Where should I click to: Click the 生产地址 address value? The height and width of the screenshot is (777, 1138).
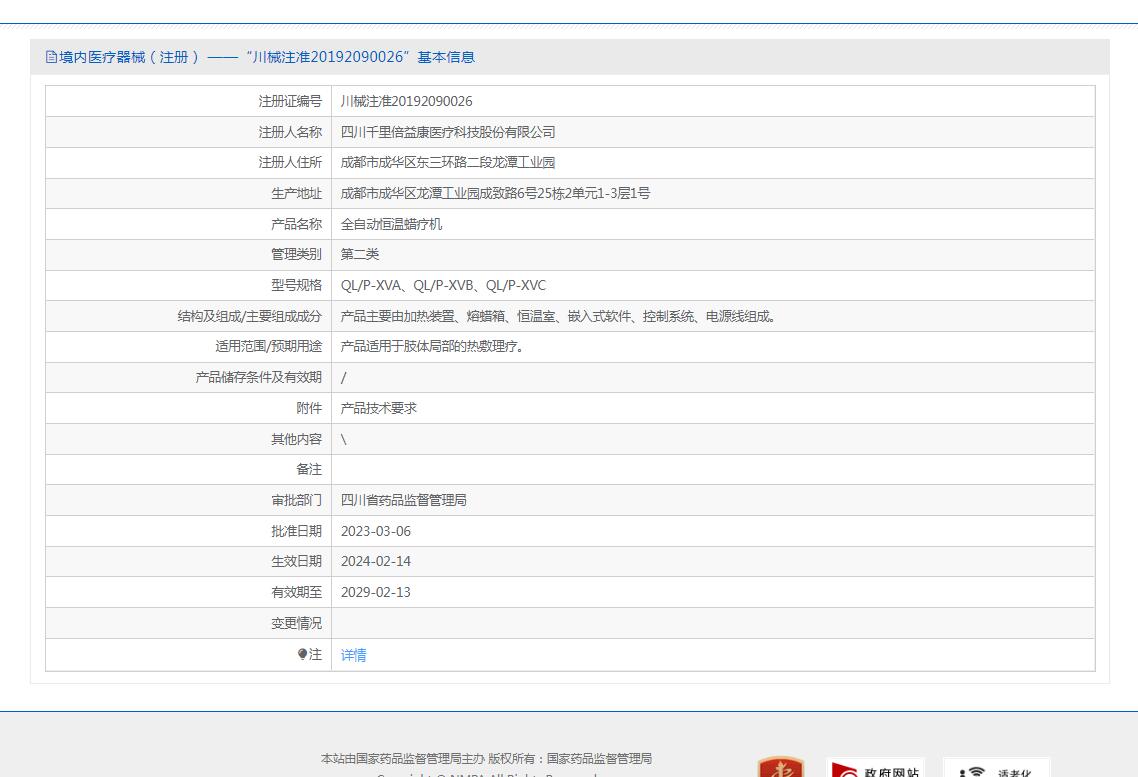click(495, 193)
